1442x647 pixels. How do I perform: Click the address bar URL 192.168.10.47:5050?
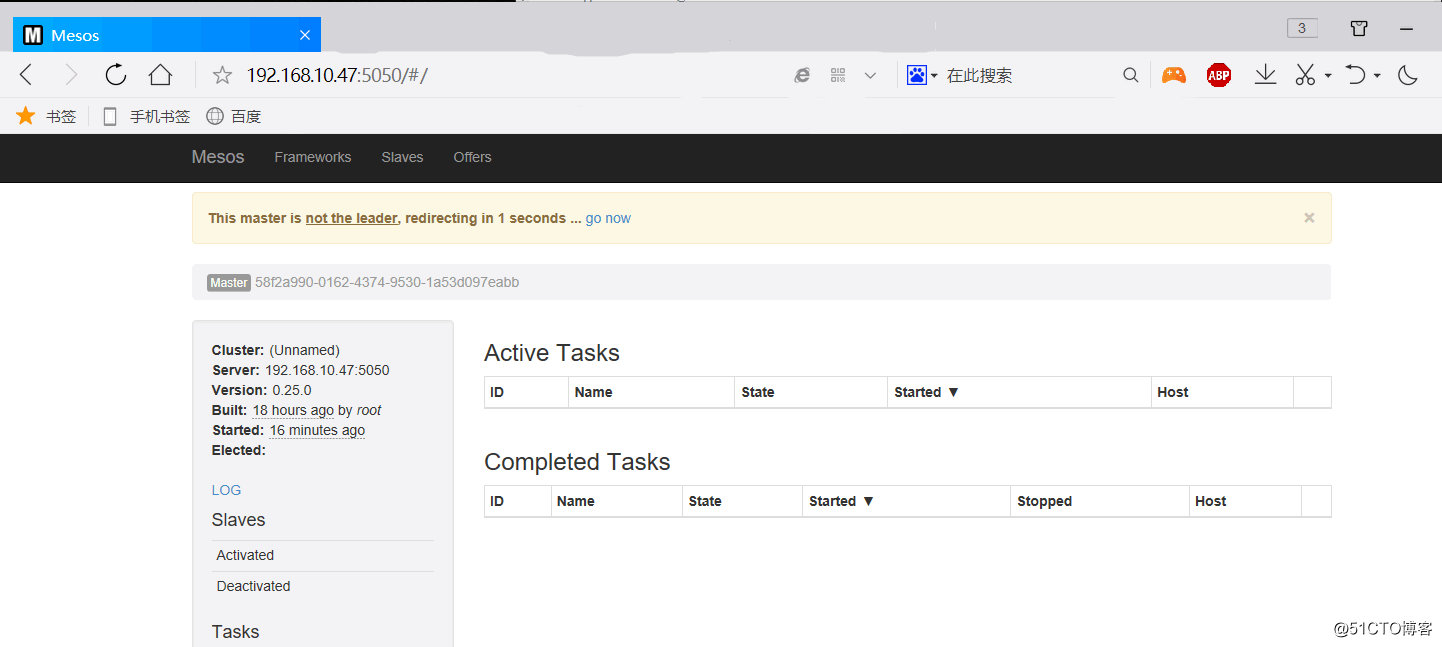(337, 75)
